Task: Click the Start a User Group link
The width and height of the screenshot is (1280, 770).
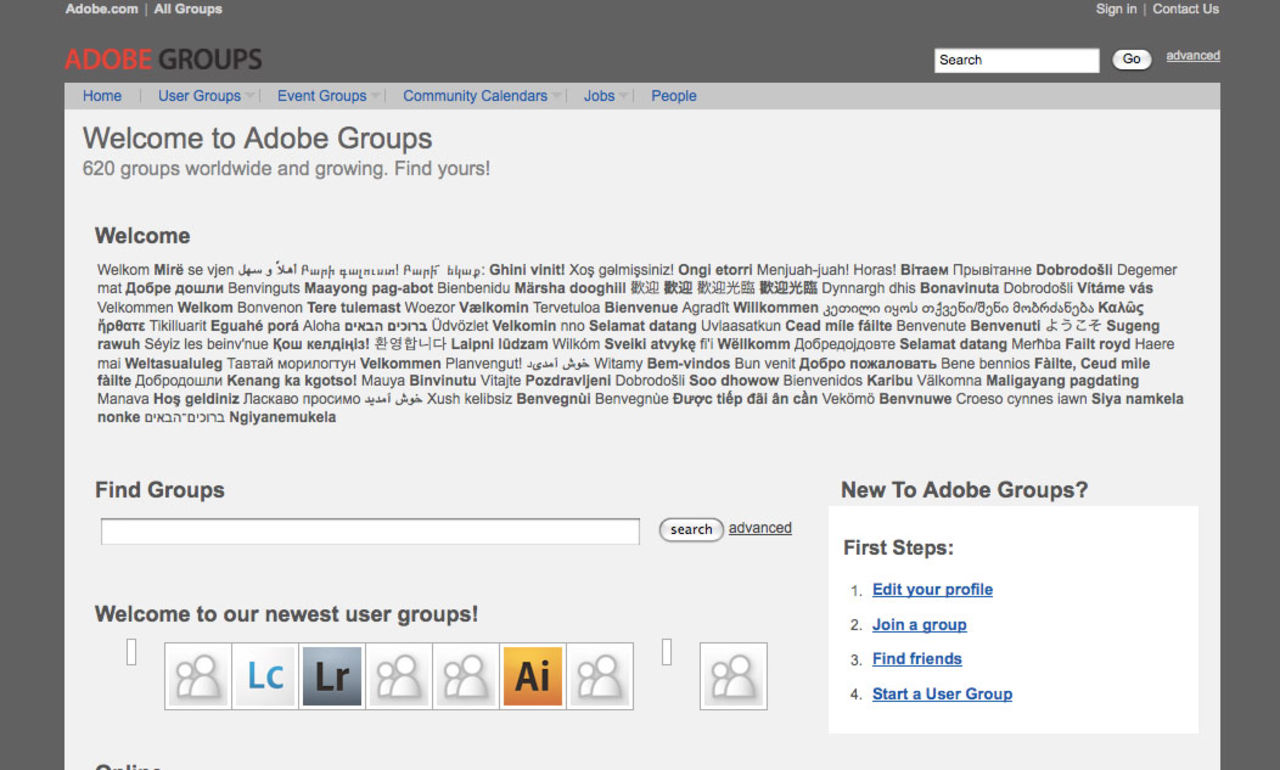Action: (x=941, y=693)
